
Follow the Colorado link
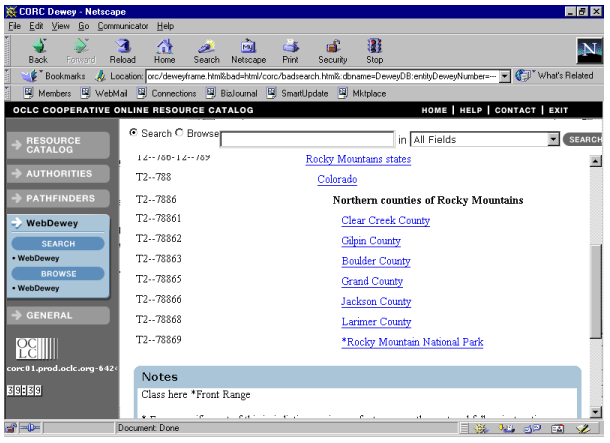pos(337,180)
